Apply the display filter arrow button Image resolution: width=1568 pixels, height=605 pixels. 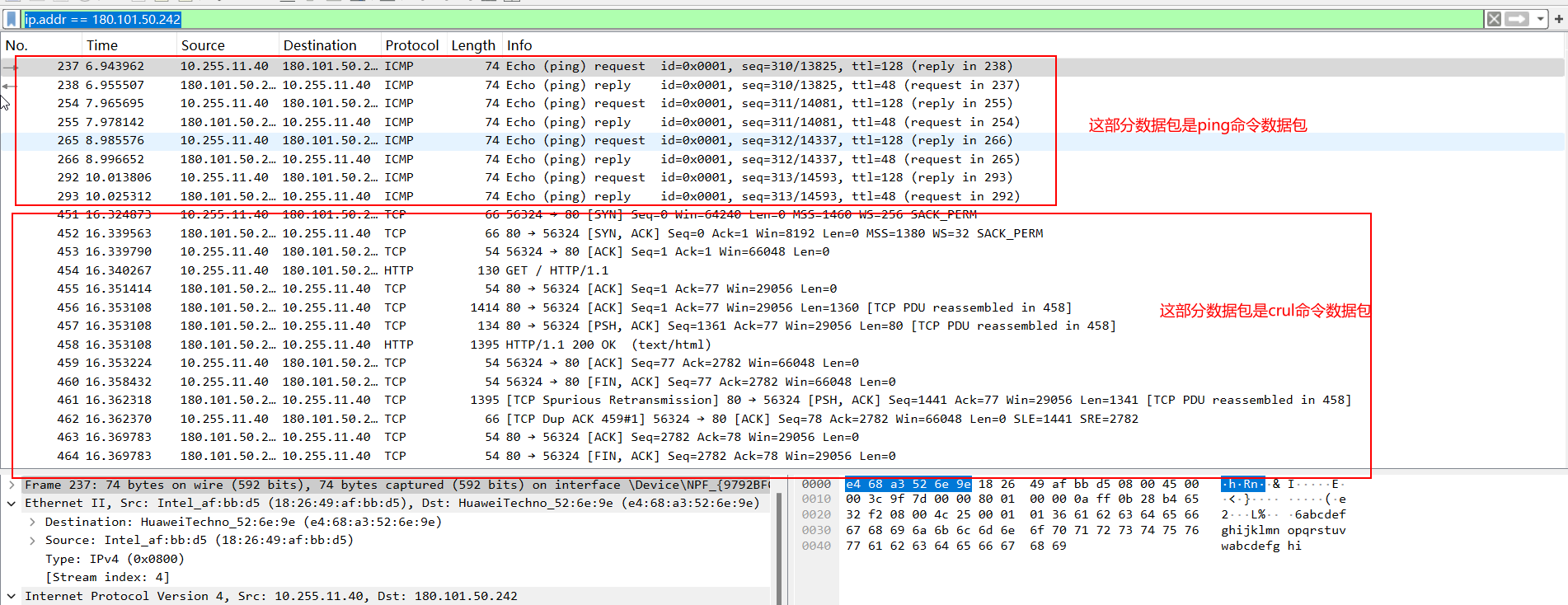click(1517, 19)
